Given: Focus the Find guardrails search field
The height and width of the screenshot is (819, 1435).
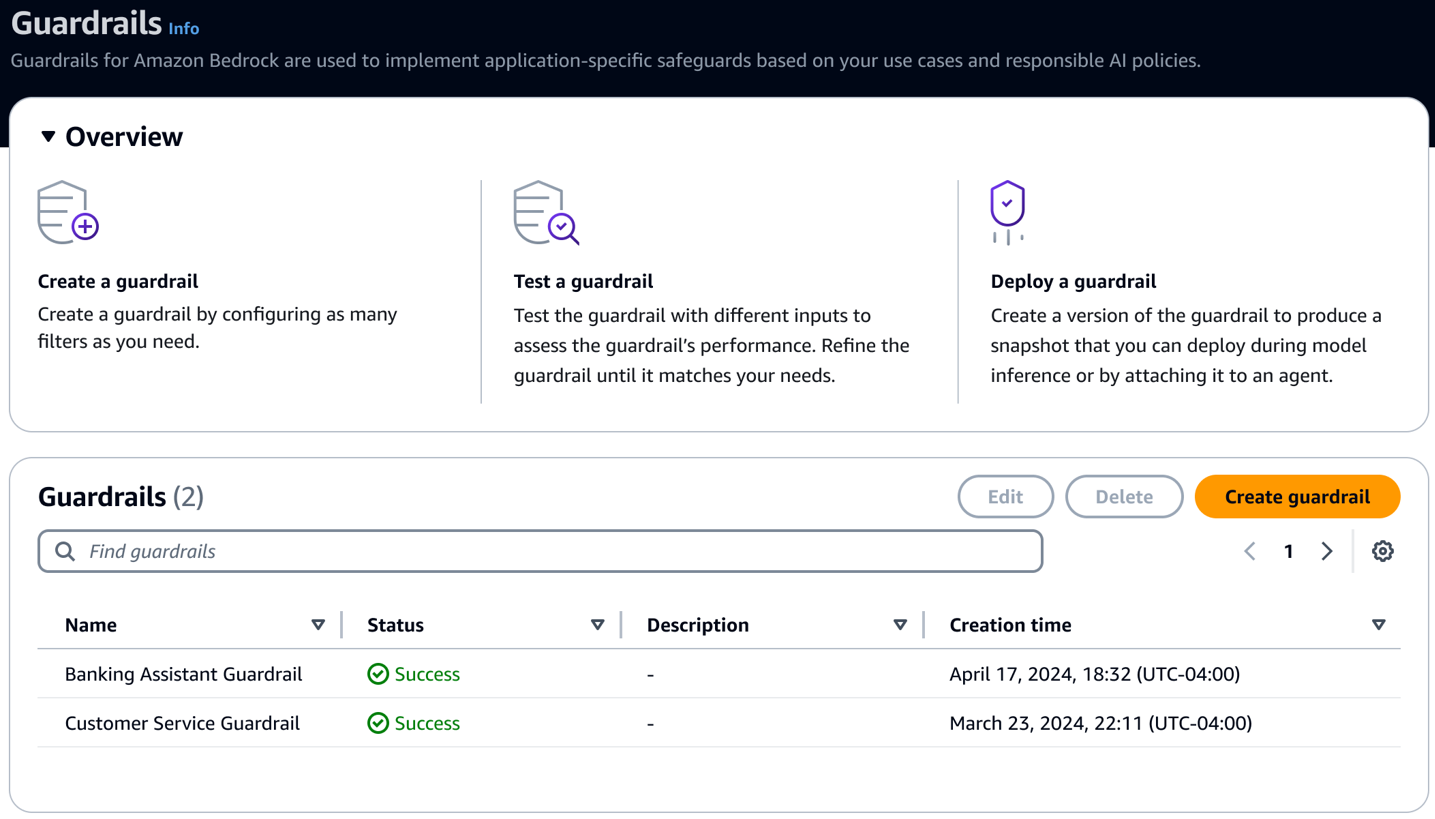Looking at the screenshot, I should coord(540,551).
